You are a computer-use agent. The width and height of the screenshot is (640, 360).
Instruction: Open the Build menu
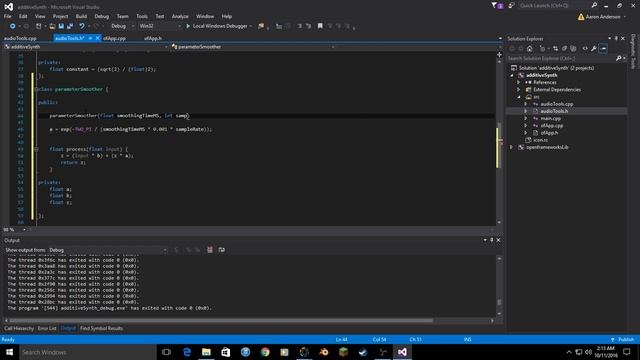coord(81,16)
